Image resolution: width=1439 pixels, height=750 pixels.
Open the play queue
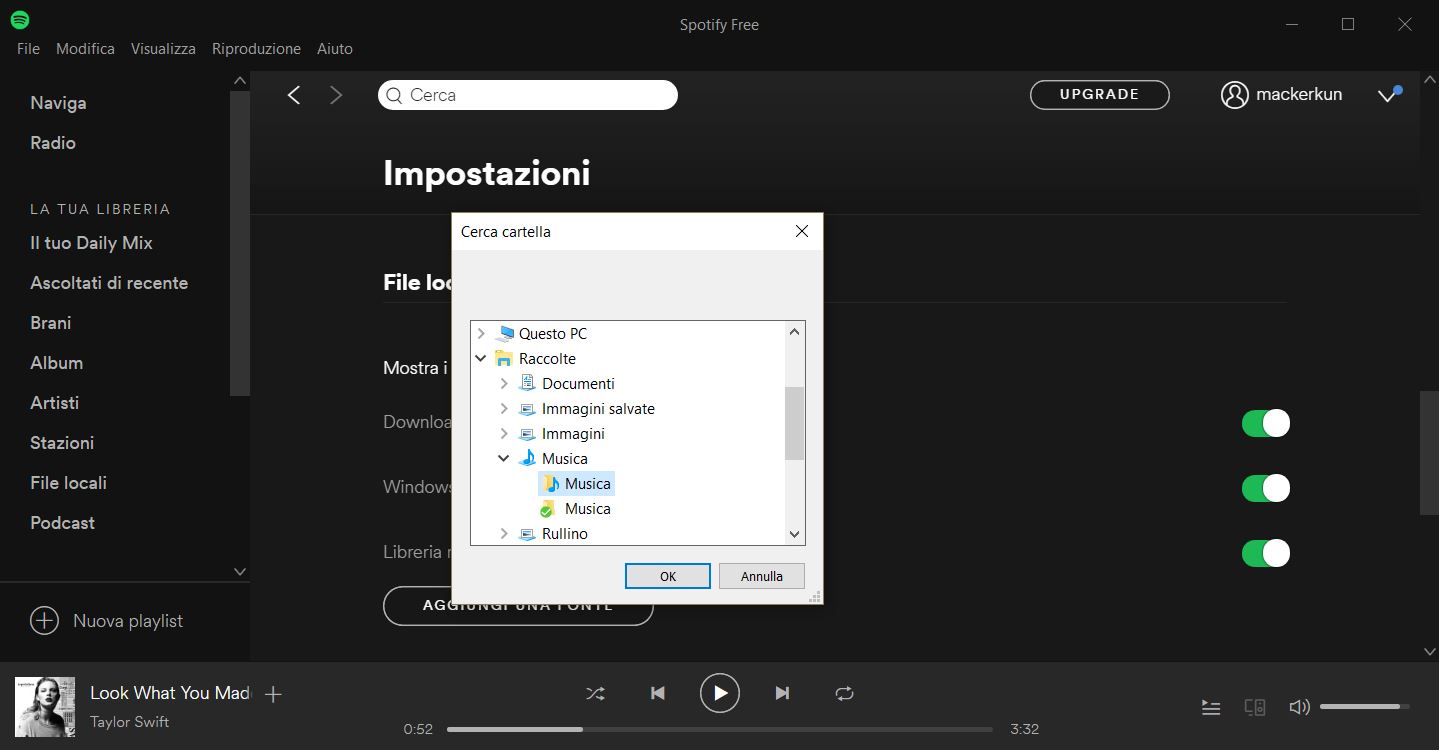click(1211, 708)
